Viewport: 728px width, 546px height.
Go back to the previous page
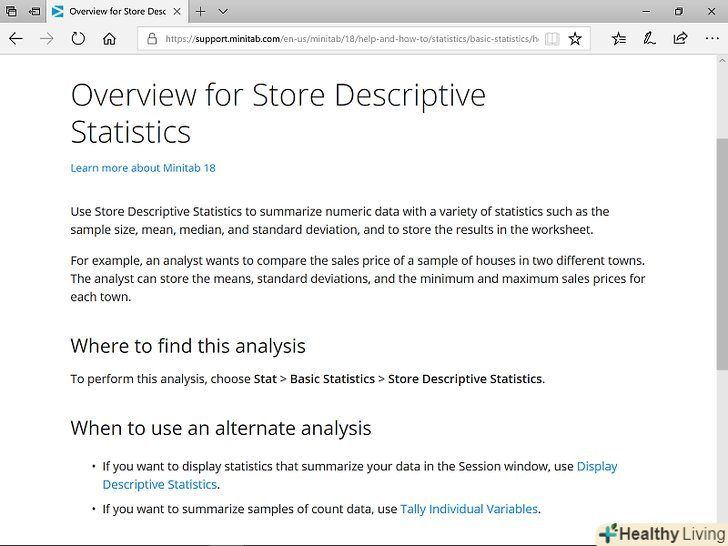[16, 39]
